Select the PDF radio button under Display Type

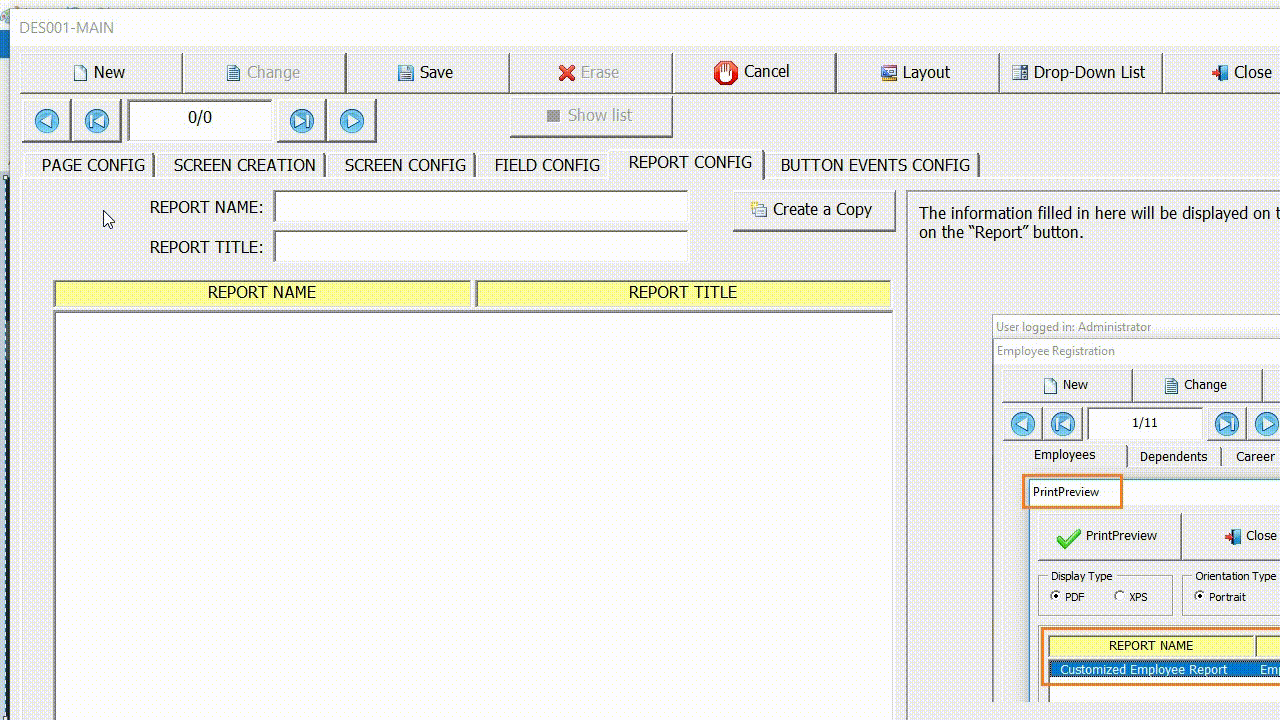click(1057, 596)
